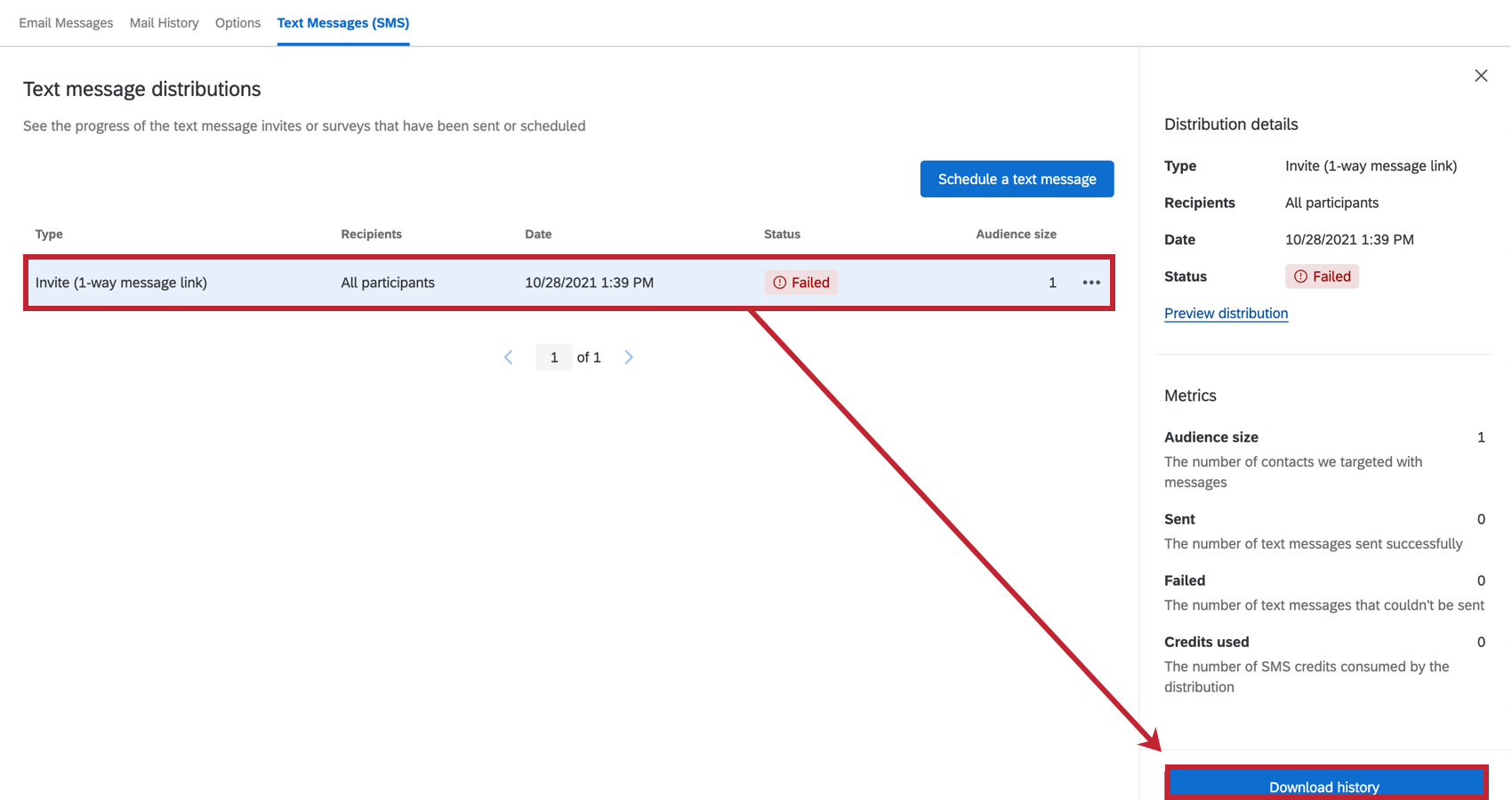Switch to the Options tab
The image size is (1512, 800).
click(x=237, y=22)
